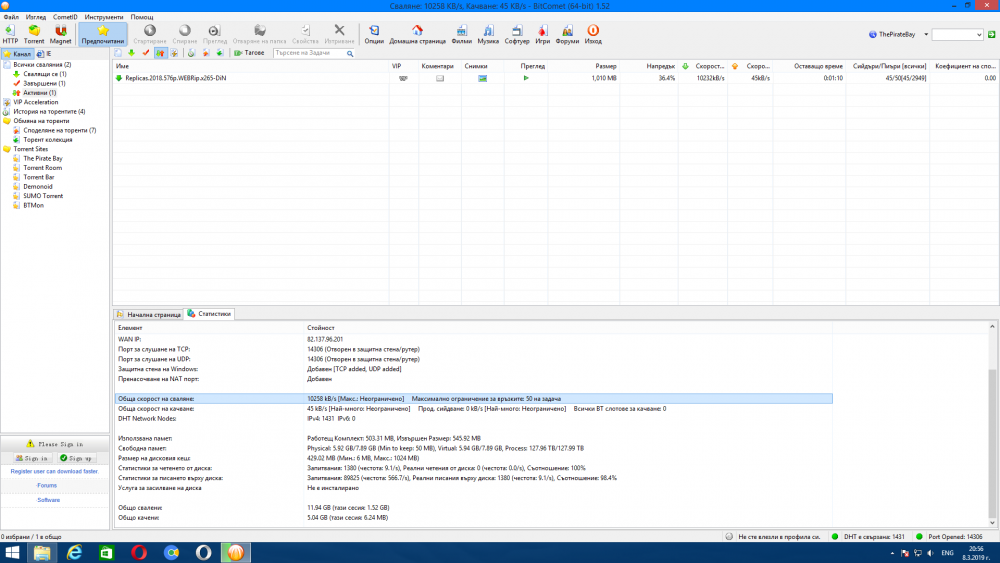
Task: Select История на торентите (4)
Action: point(49,112)
